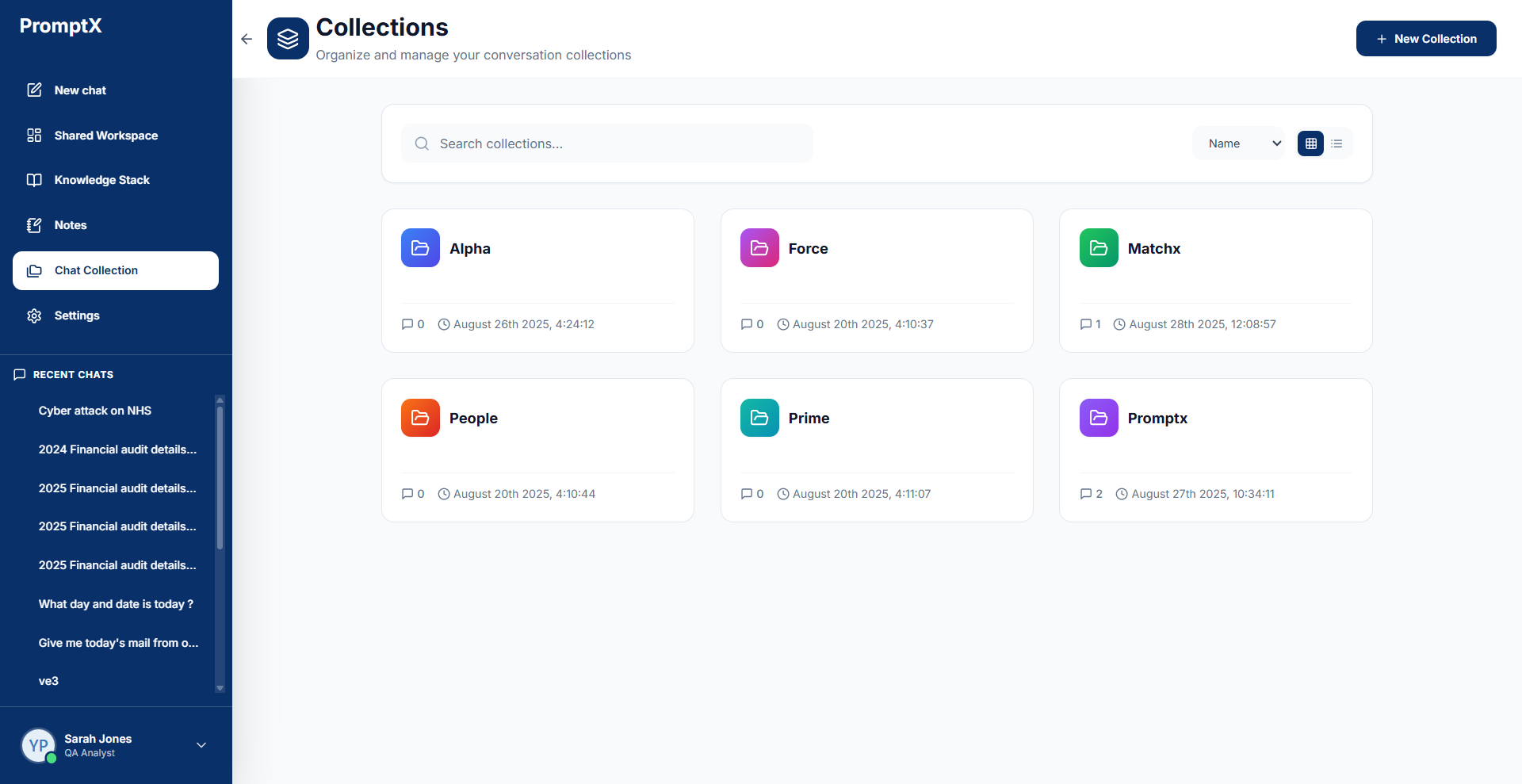Open the Name sort dropdown
The width and height of the screenshot is (1522, 784).
pyautogui.click(x=1238, y=143)
